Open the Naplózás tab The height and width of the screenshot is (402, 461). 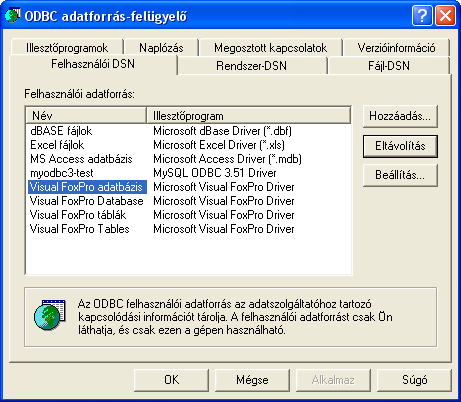(x=161, y=48)
